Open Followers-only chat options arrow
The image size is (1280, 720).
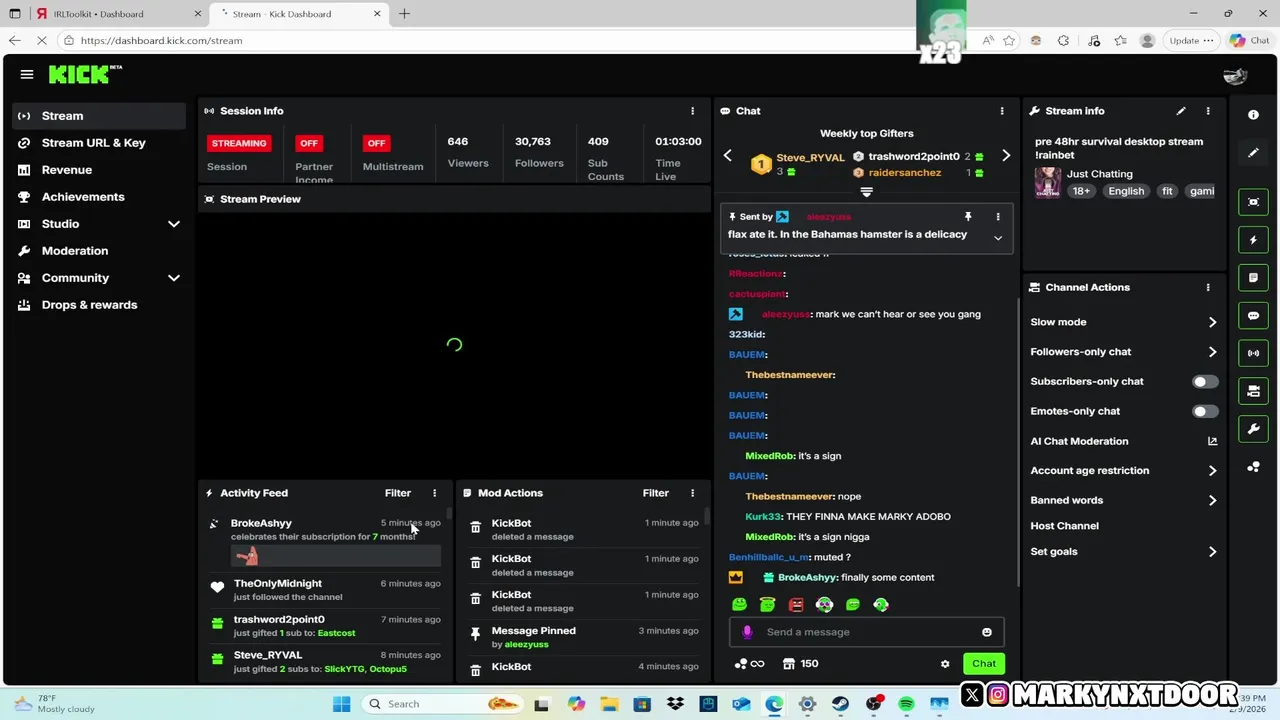point(1212,352)
